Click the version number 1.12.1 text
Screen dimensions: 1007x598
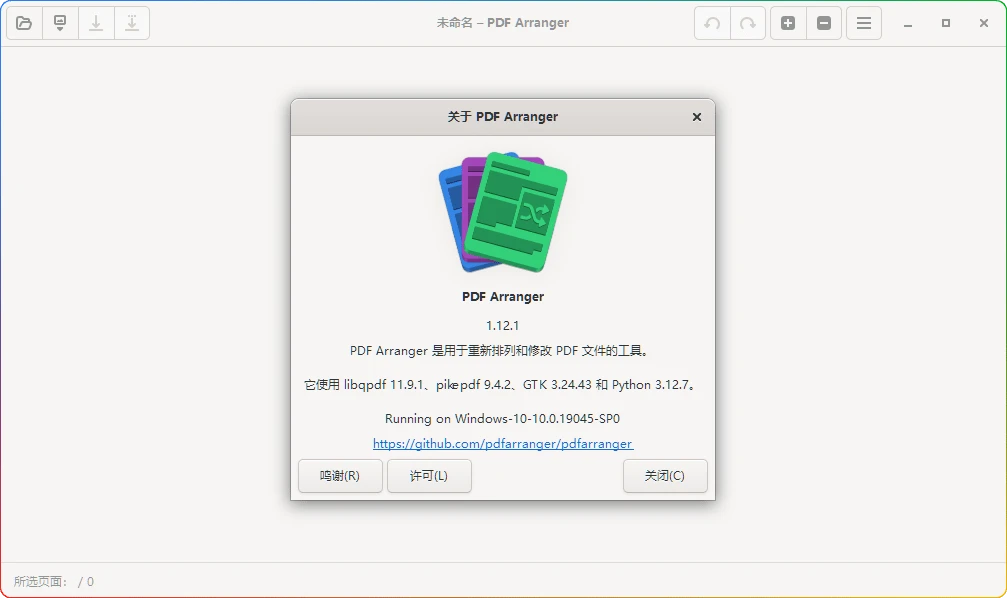502,325
